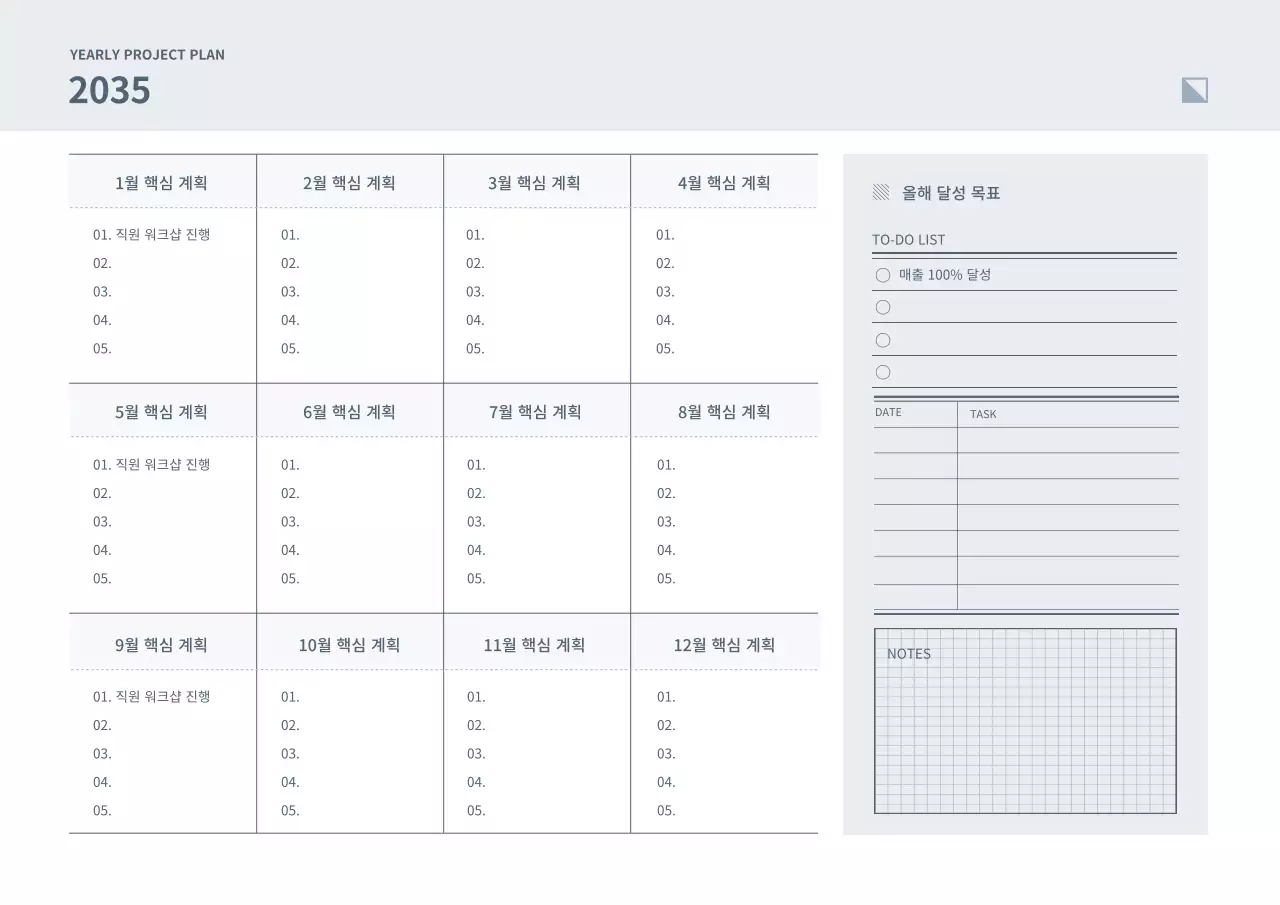The image size is (1280, 905).
Task: Click the 2035 year title
Action: coord(109,90)
